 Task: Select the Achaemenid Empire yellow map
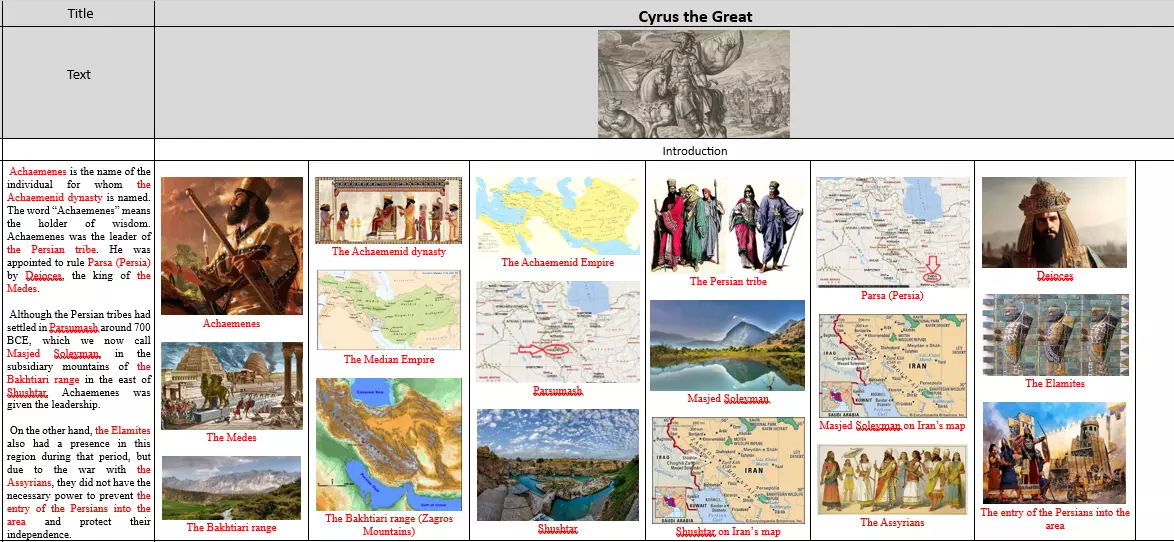558,216
